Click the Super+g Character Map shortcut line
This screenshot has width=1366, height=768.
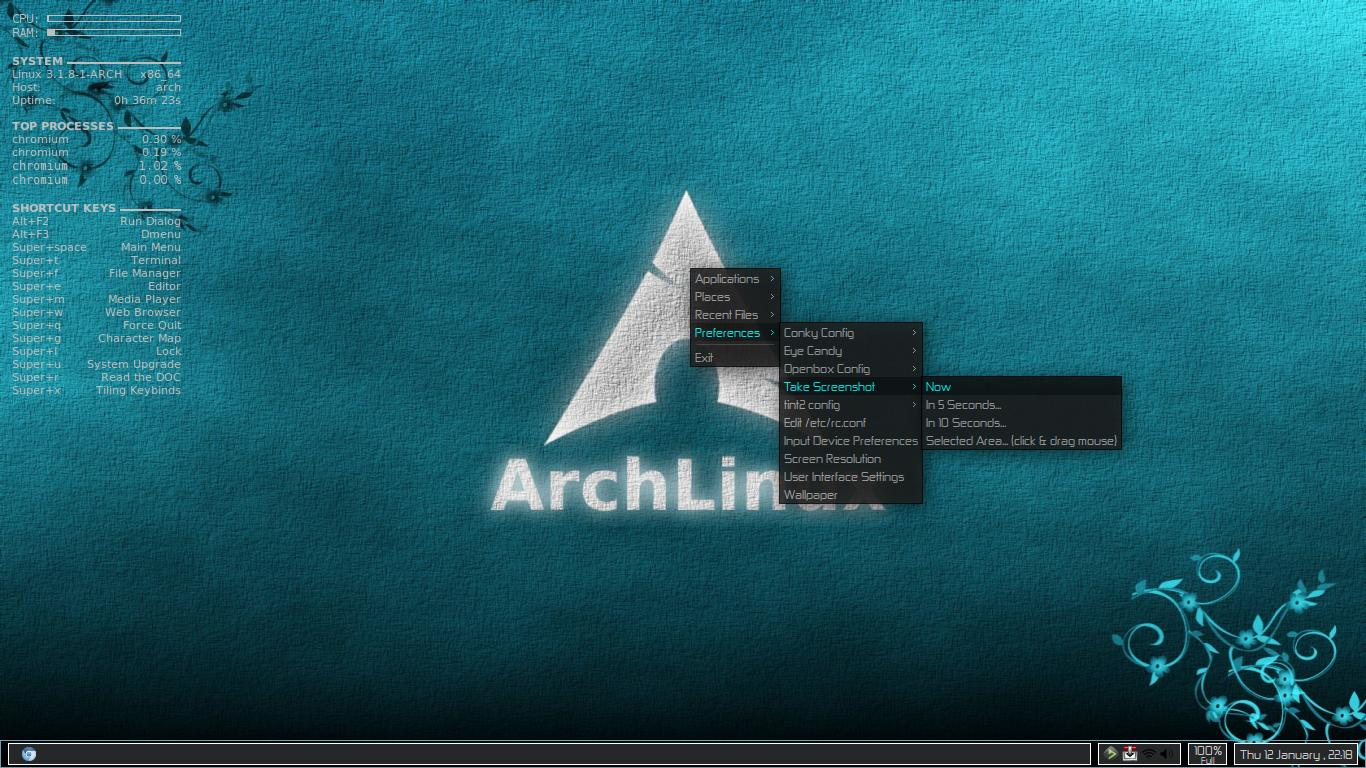[x=96, y=338]
